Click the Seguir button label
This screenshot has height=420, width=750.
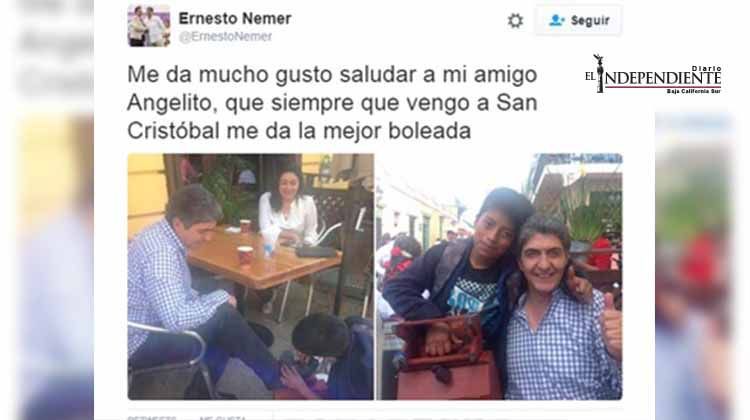click(590, 21)
